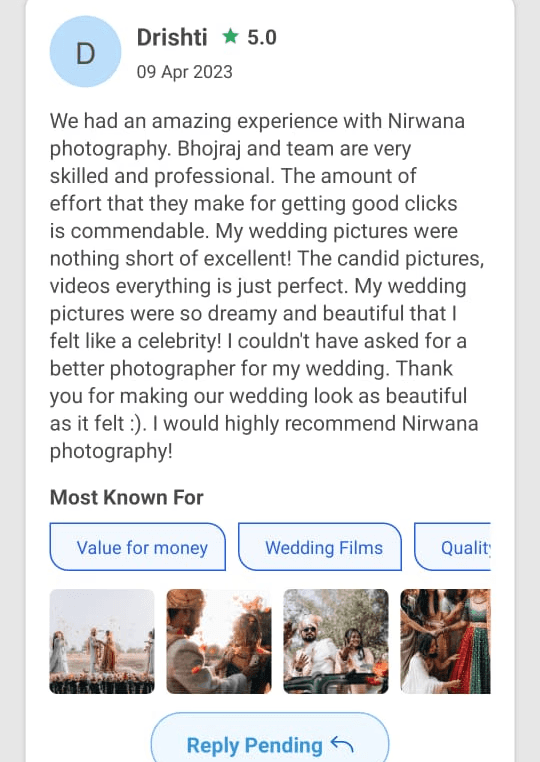Click the review text paragraph
The width and height of the screenshot is (540, 762).
(x=267, y=286)
